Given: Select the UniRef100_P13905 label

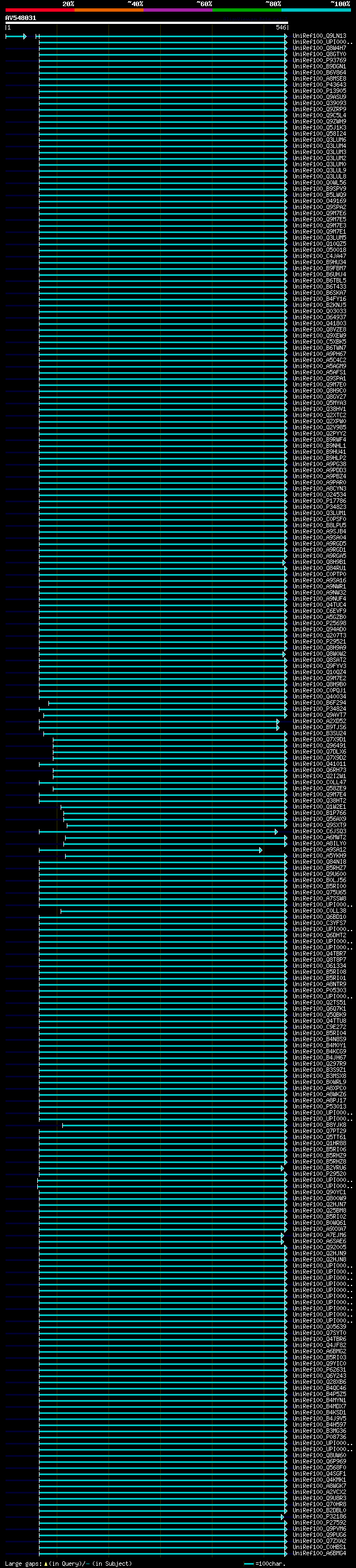Looking at the screenshot, I should (319, 91).
